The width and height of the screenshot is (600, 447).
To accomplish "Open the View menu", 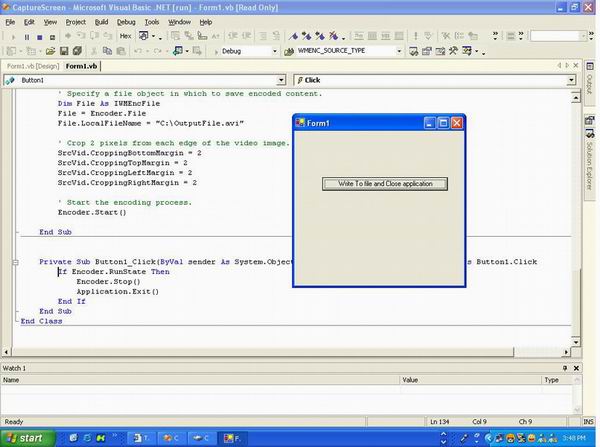I will pyautogui.click(x=50, y=22).
